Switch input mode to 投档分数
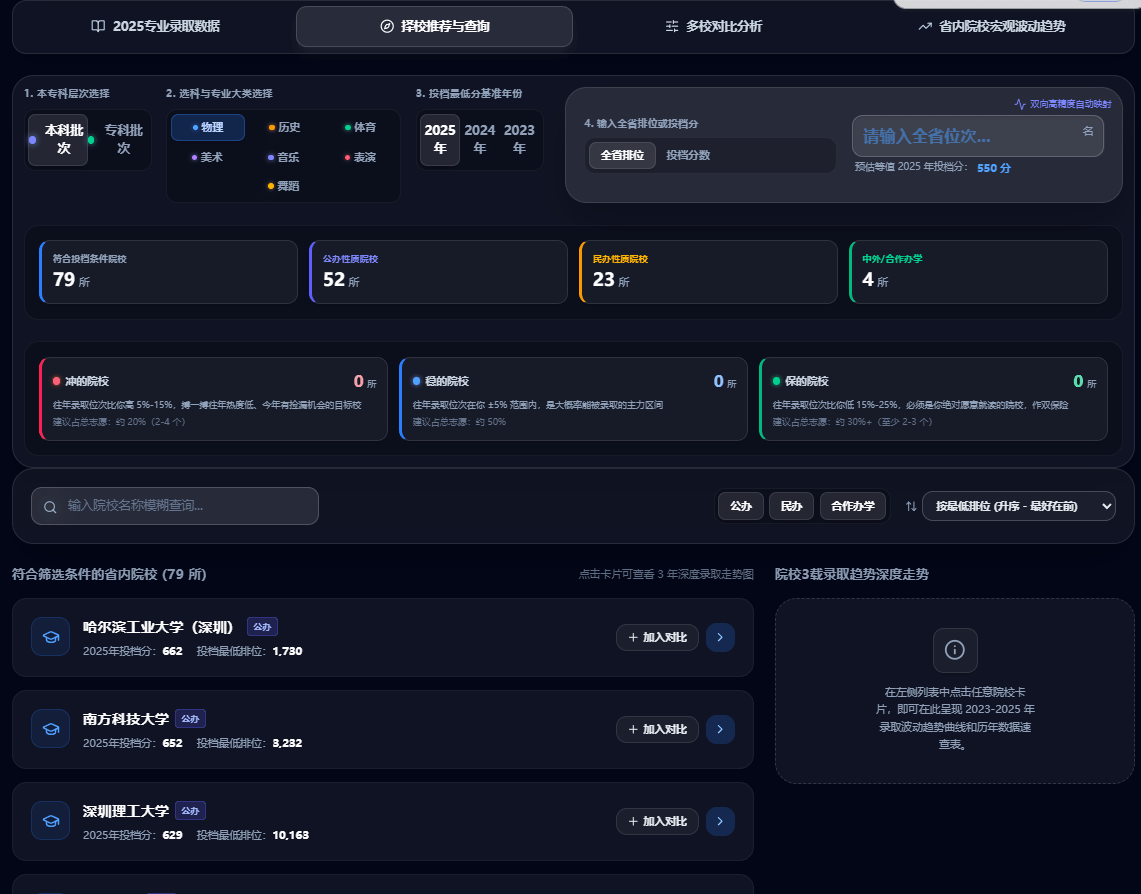The image size is (1141, 894). [688, 155]
